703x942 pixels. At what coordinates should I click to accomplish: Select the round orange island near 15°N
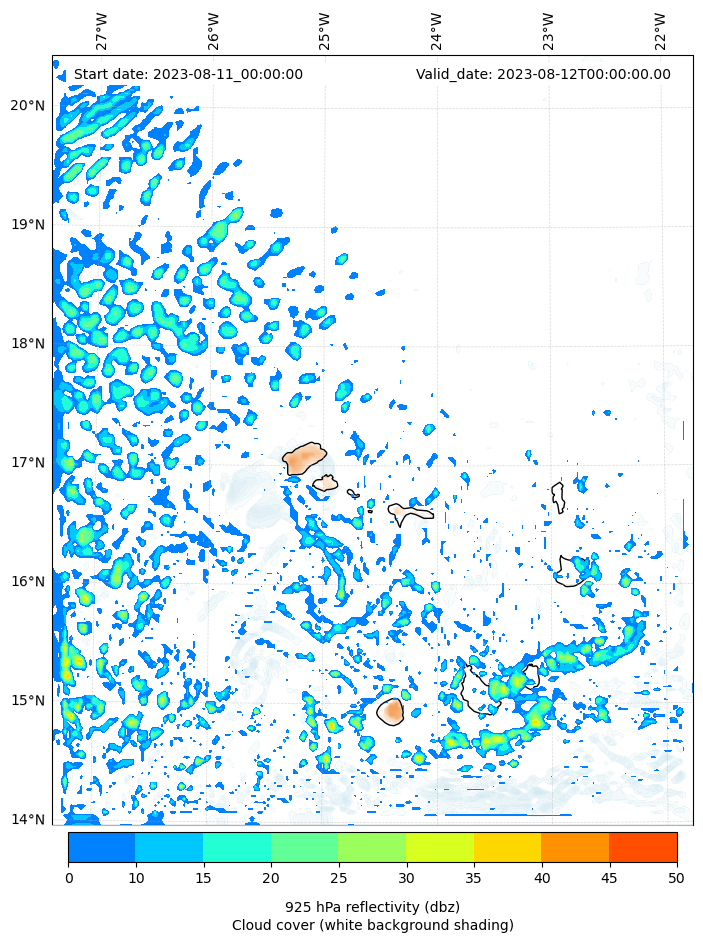coord(390,711)
